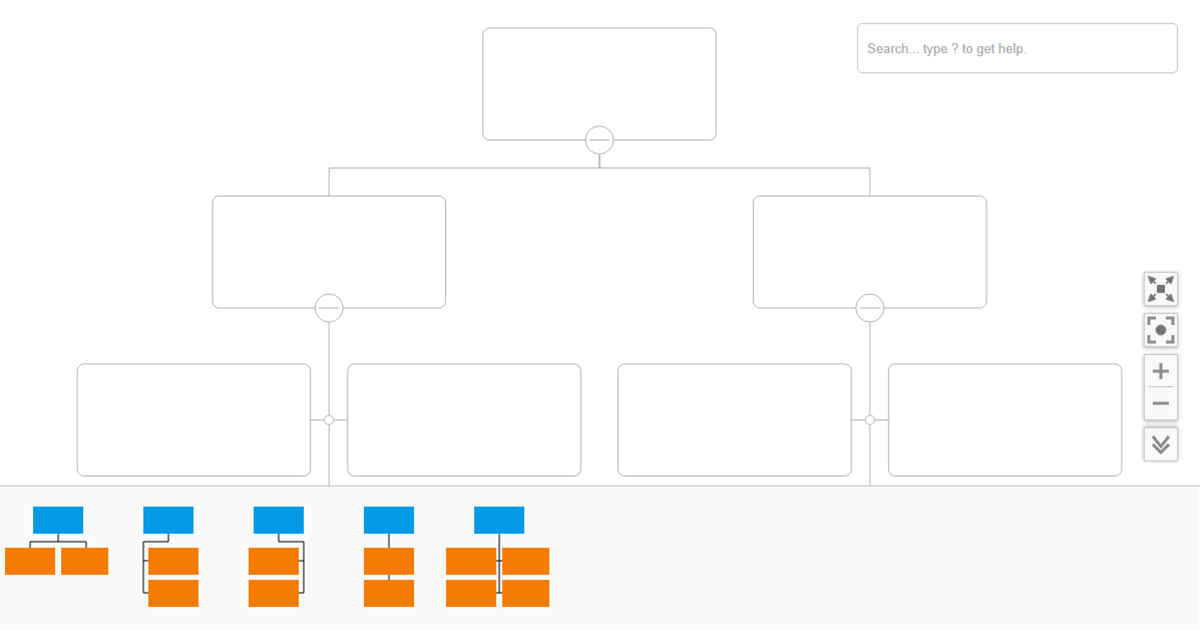
Task: Collapse the right second-level node's children
Action: 870,308
